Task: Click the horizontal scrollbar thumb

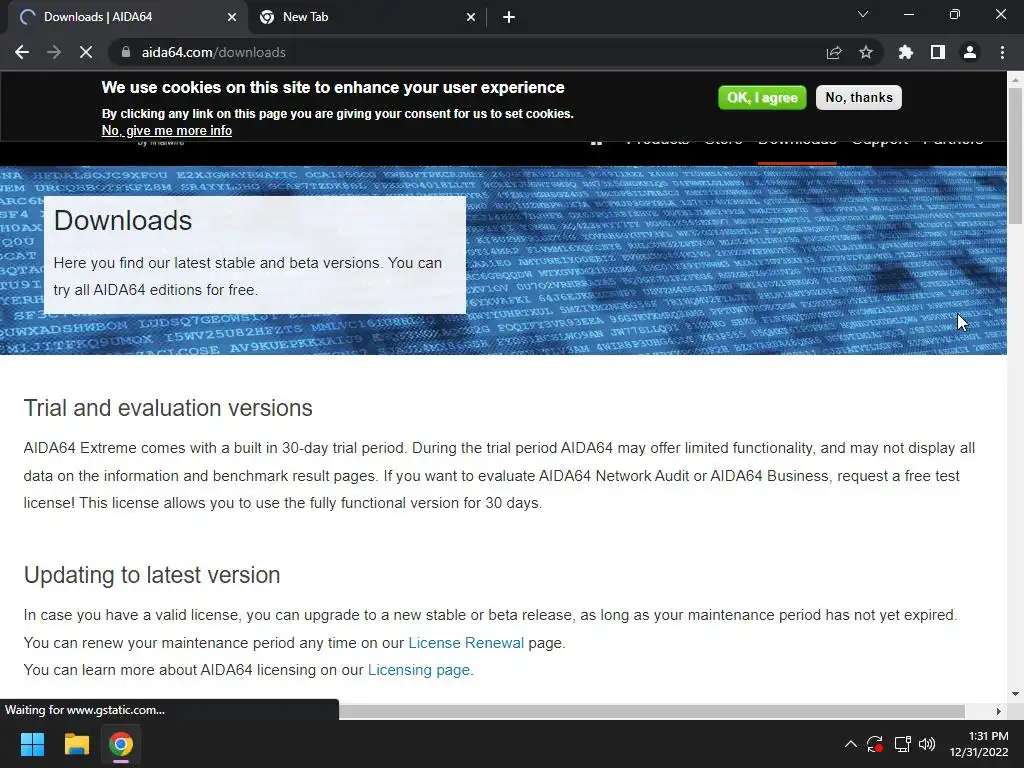Action: tap(651, 711)
